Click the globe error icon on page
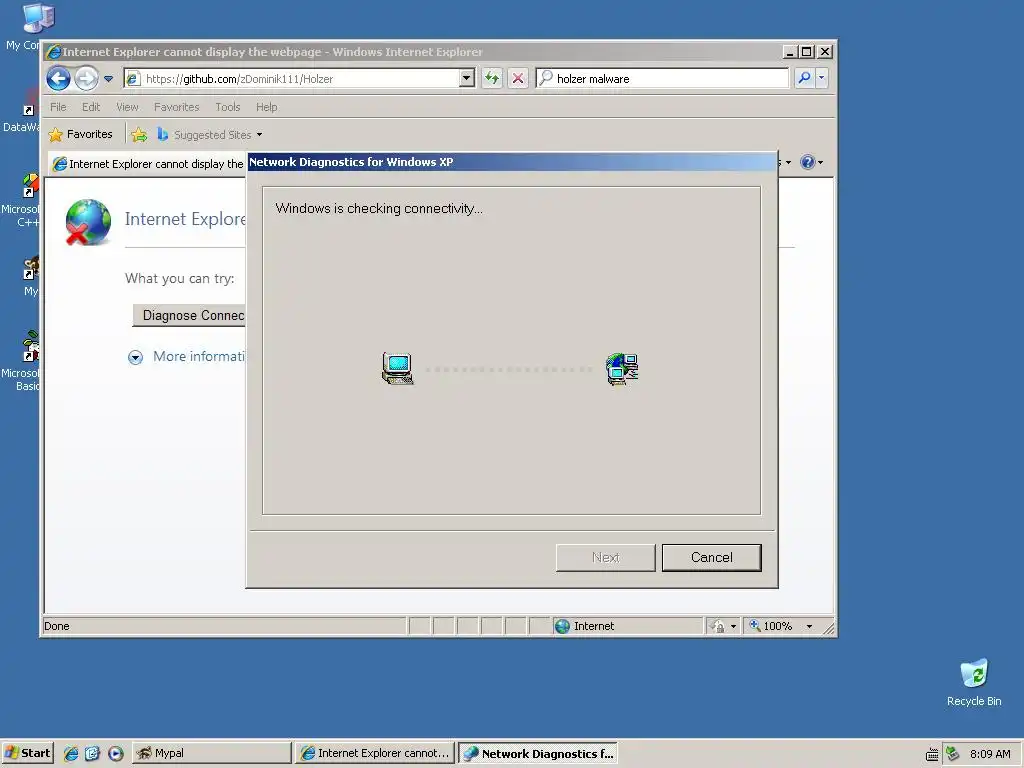Viewport: 1024px width, 768px height. point(88,223)
